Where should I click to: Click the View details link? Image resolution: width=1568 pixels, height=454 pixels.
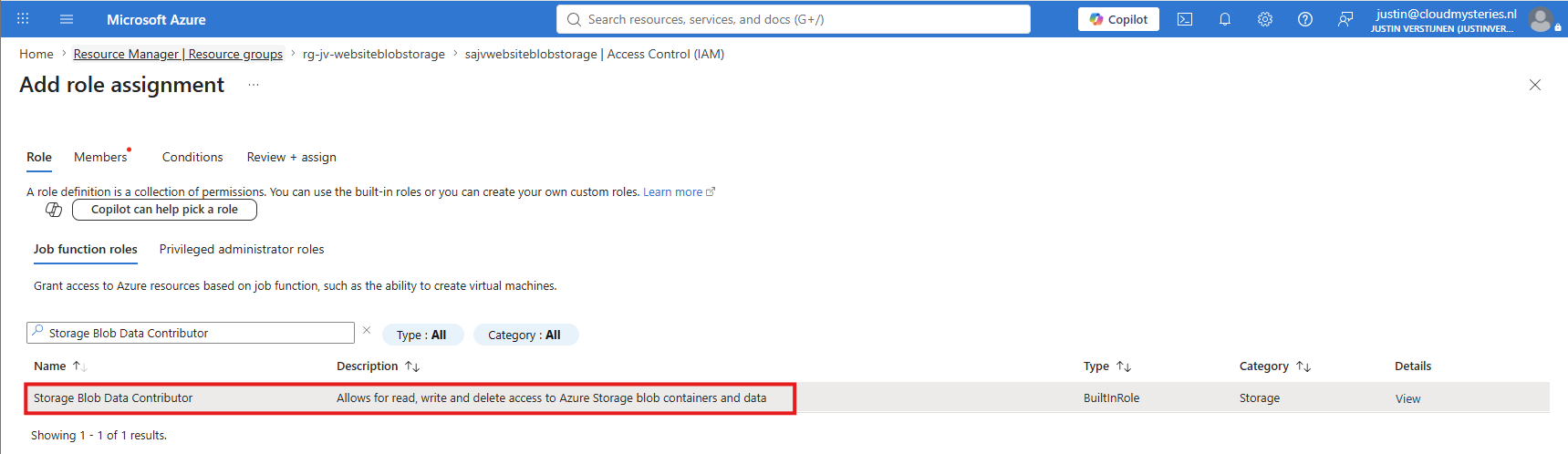click(1407, 398)
